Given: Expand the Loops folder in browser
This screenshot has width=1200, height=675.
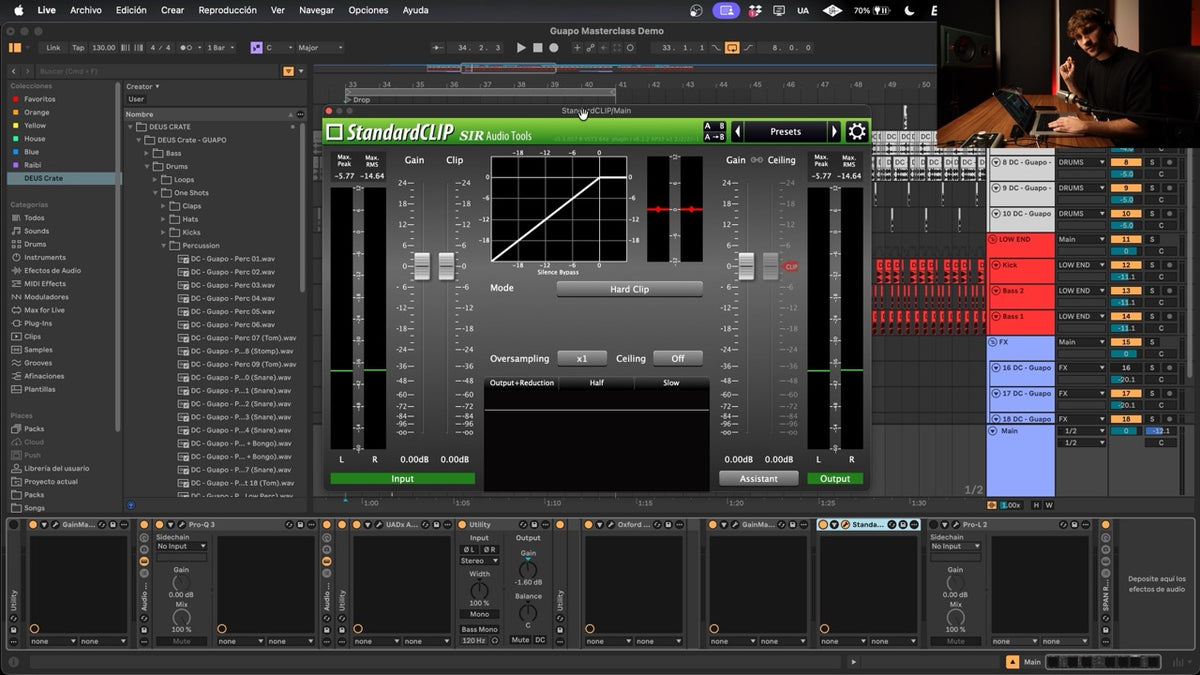Looking at the screenshot, I should pos(156,180).
